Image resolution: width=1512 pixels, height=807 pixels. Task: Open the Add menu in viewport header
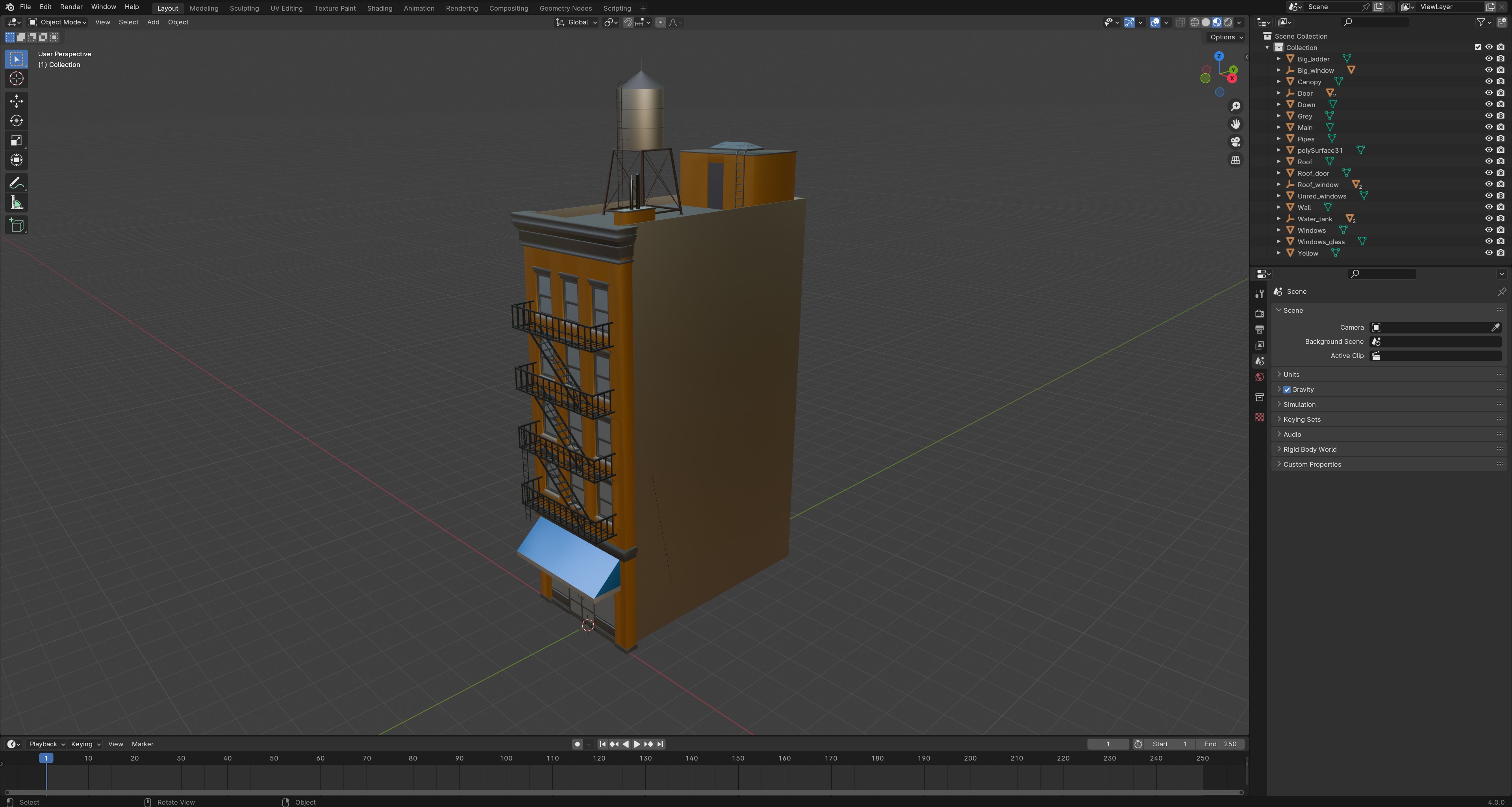point(153,22)
